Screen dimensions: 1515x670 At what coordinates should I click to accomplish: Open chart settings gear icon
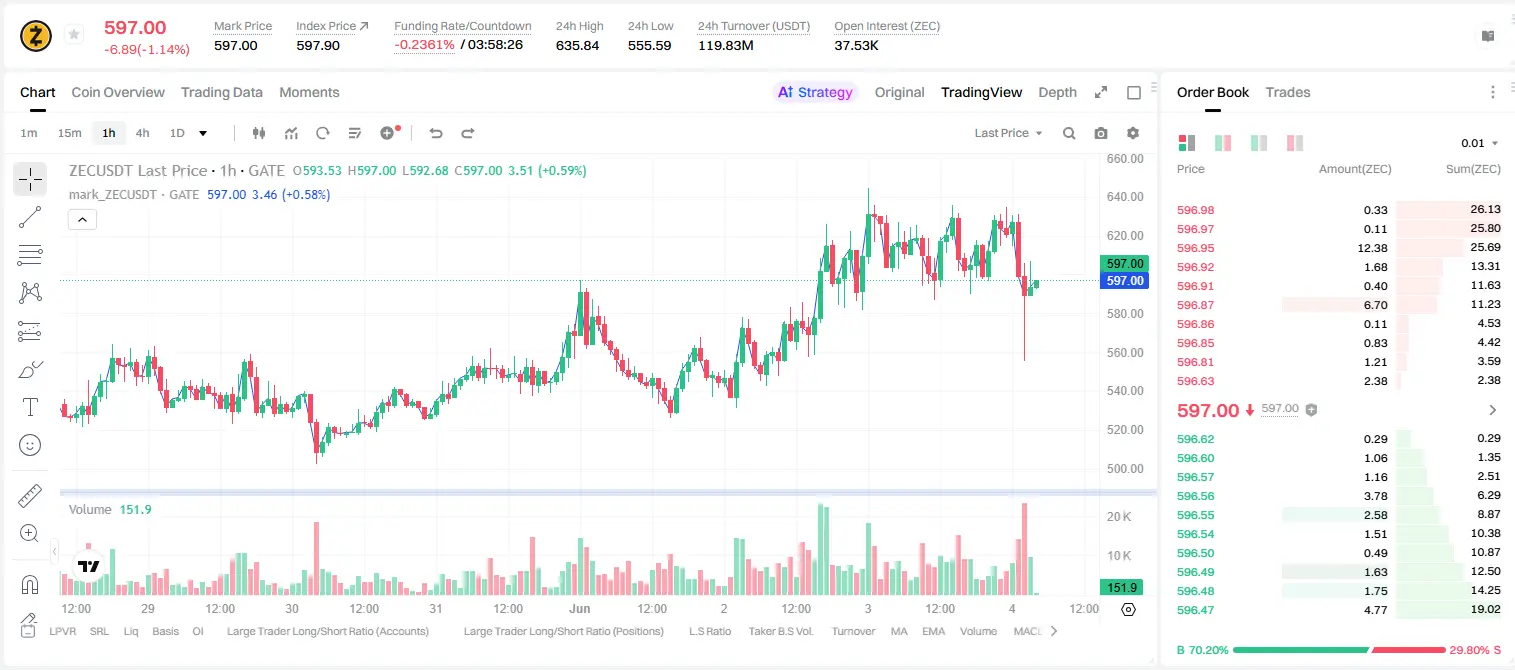coord(1133,133)
